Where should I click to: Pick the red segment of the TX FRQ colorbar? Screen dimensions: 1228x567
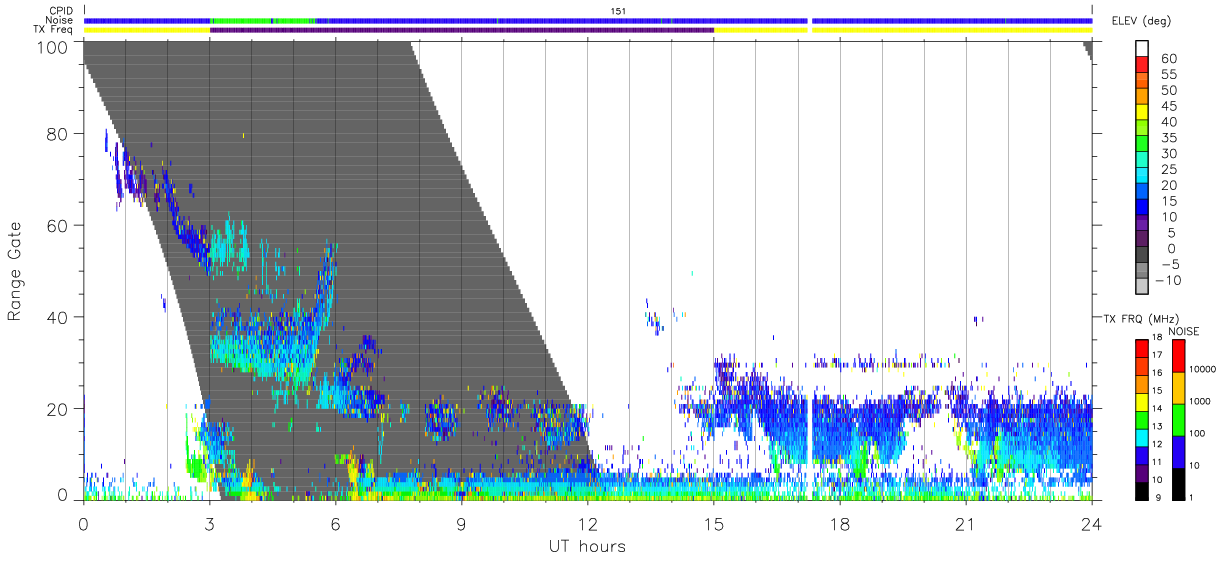point(1141,348)
